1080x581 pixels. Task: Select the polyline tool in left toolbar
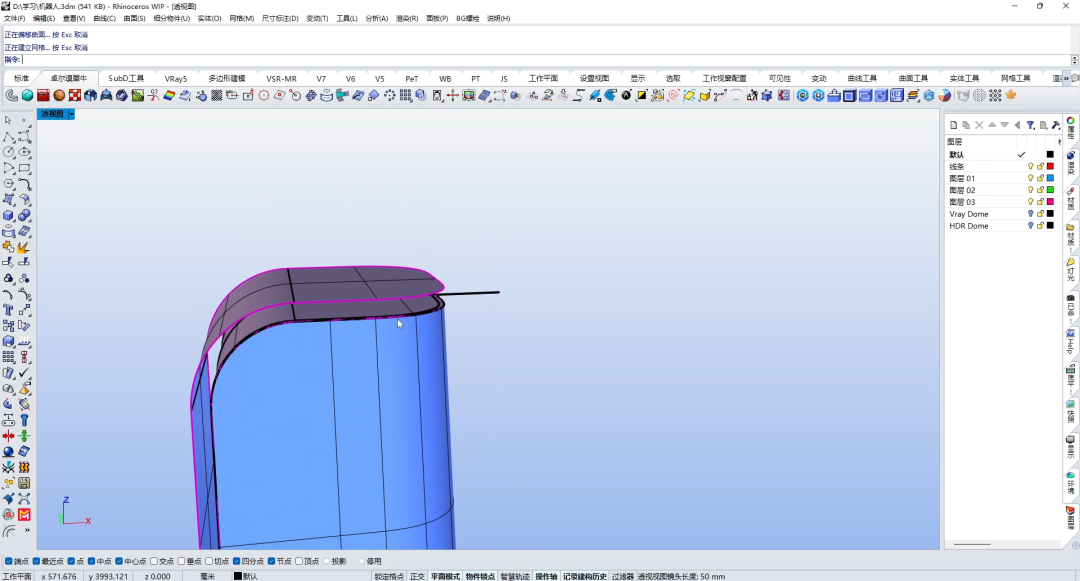[x=8, y=136]
